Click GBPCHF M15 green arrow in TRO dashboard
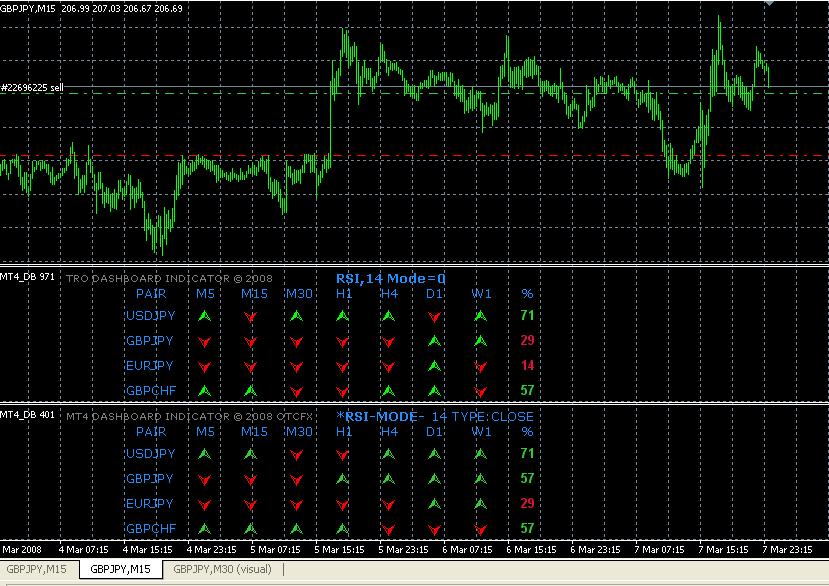Viewport: 829px width, 586px height. 251,391
